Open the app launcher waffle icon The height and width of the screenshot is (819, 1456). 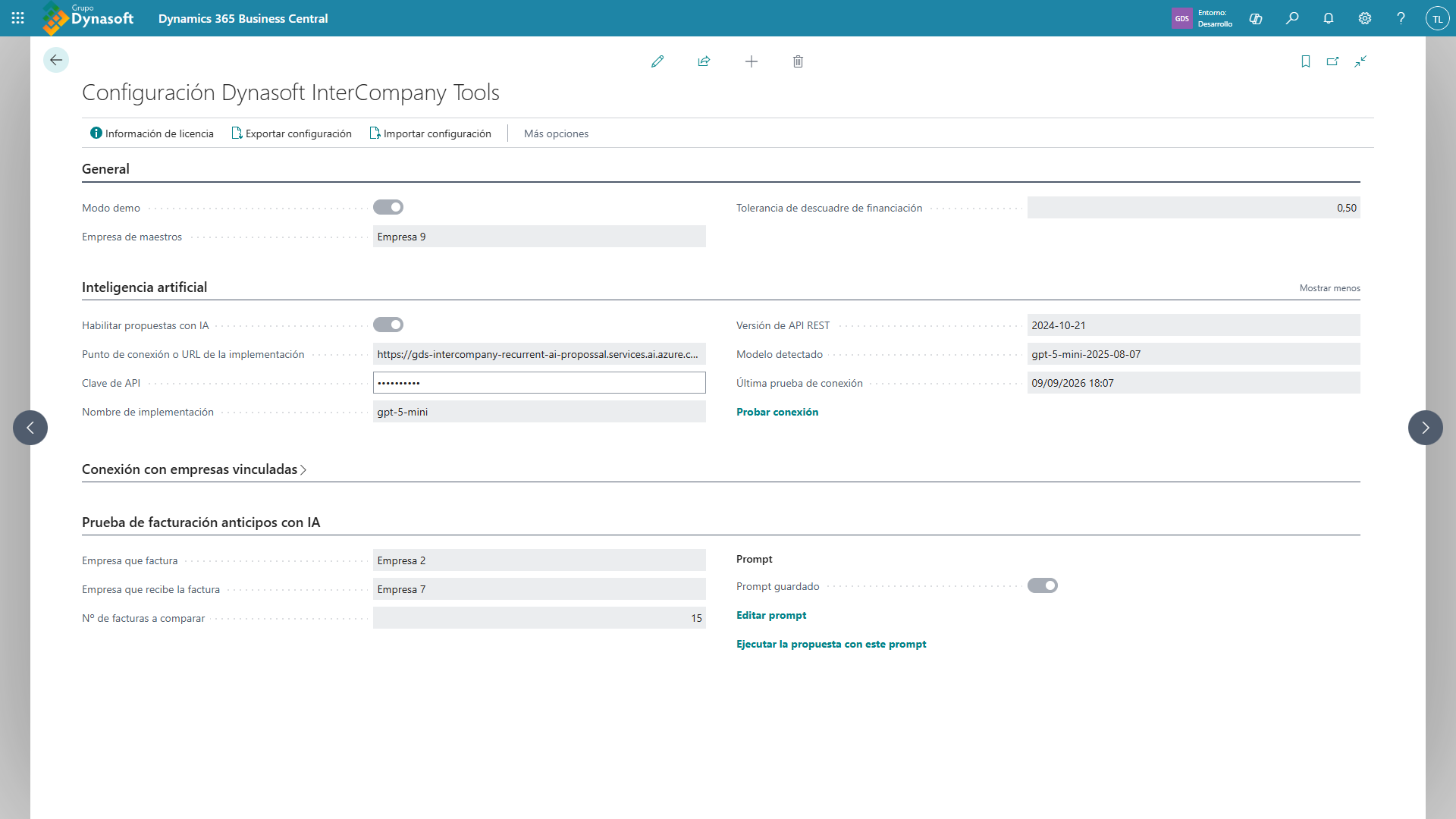(x=18, y=18)
